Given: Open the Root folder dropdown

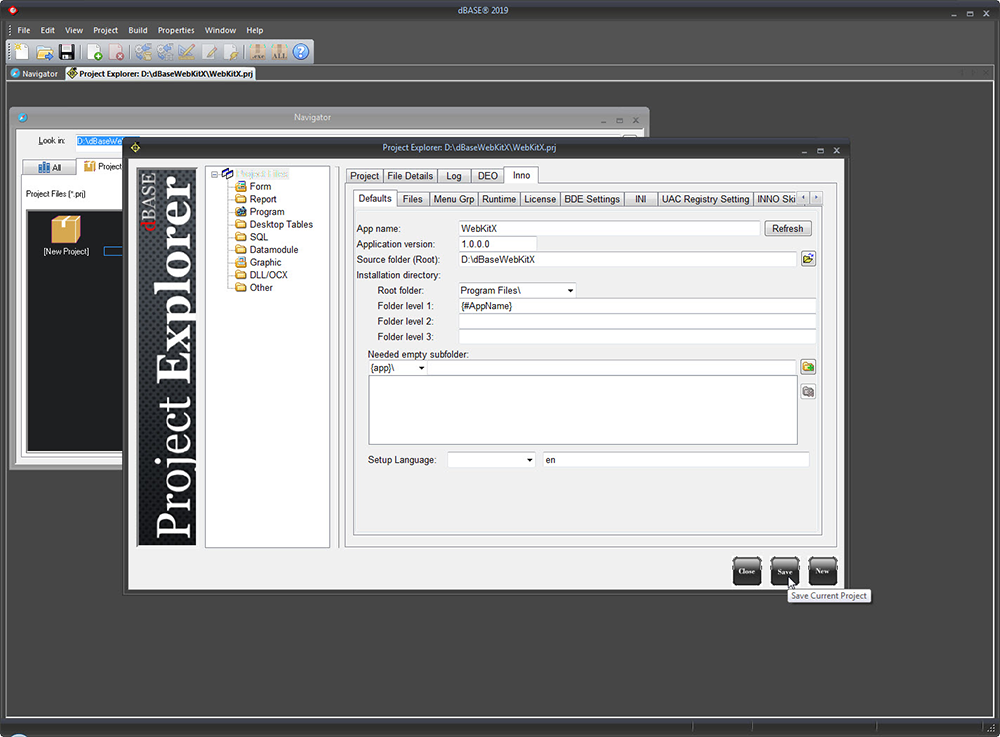Looking at the screenshot, I should point(570,291).
